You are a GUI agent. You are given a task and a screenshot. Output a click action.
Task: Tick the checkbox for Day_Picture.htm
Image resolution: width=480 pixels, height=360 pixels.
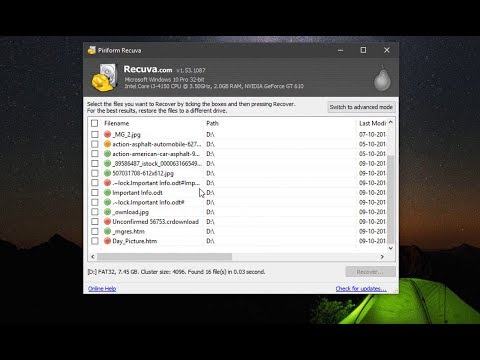click(x=95, y=241)
